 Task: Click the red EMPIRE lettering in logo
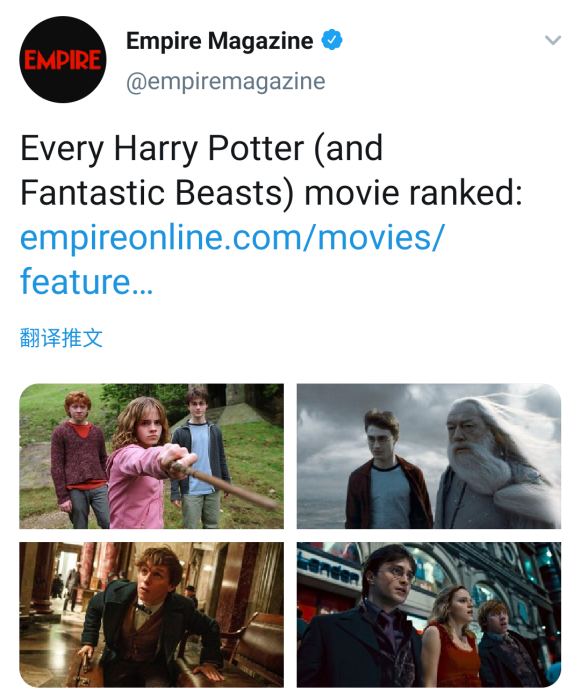pos(63,60)
